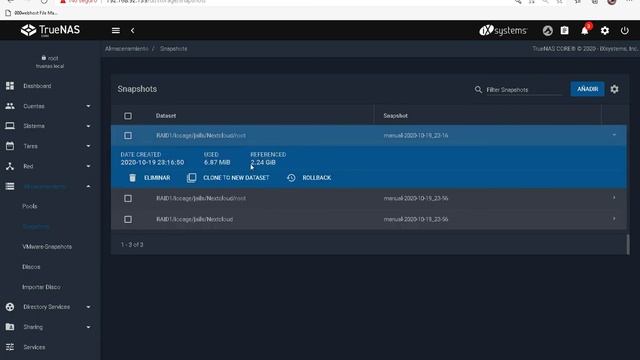Open Pools under storage
This screenshot has width=640, height=360.
30,206
